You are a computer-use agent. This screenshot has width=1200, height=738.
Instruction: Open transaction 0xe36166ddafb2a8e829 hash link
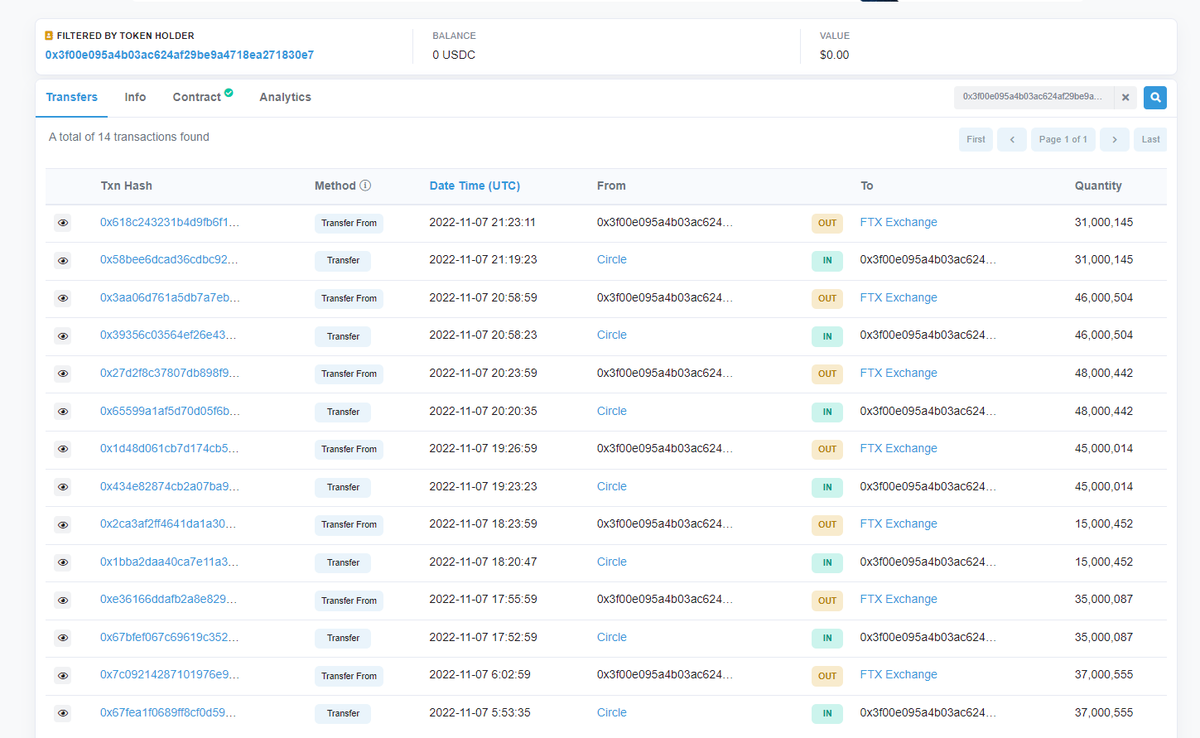click(170, 599)
